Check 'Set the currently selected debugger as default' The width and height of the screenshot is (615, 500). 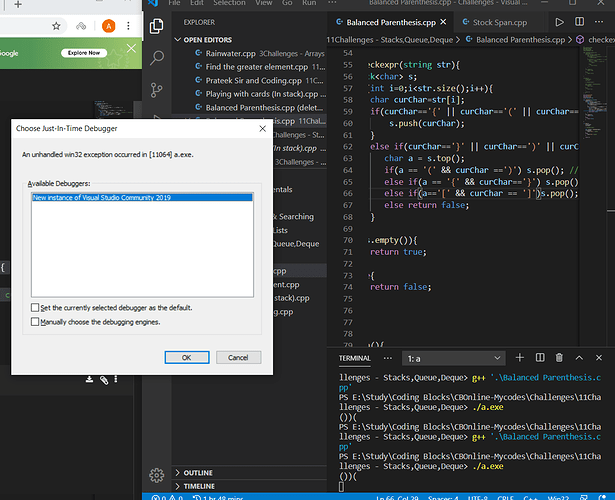(x=35, y=307)
